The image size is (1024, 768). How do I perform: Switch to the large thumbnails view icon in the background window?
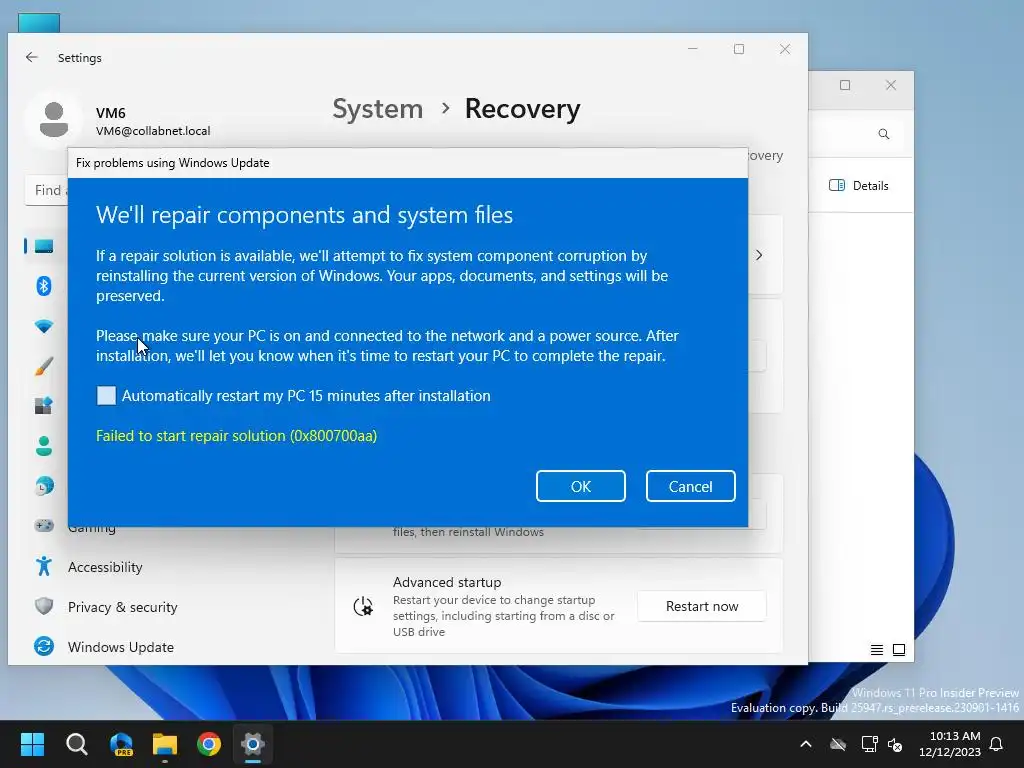point(899,650)
